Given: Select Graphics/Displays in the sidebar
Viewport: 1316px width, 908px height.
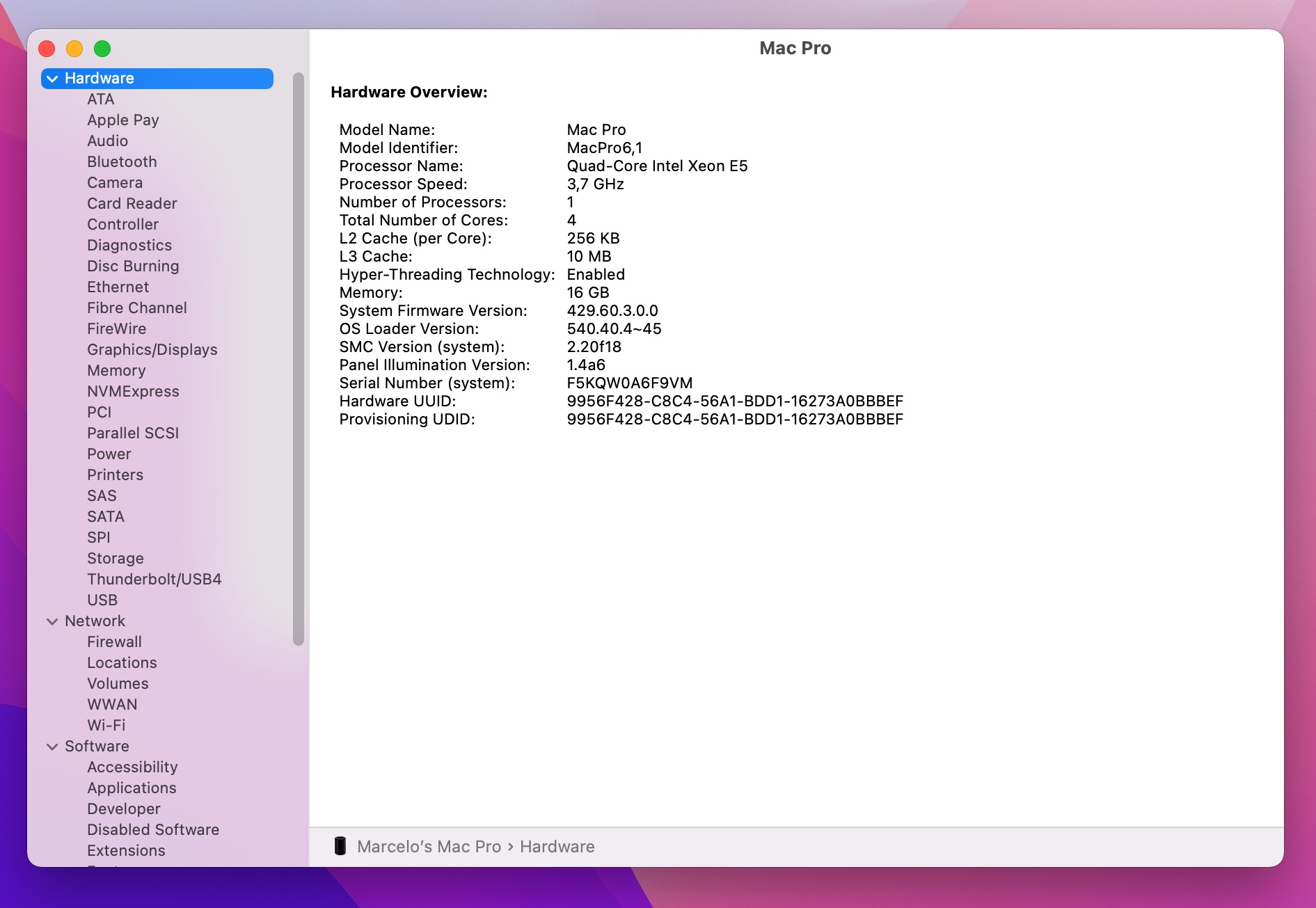Looking at the screenshot, I should point(152,350).
